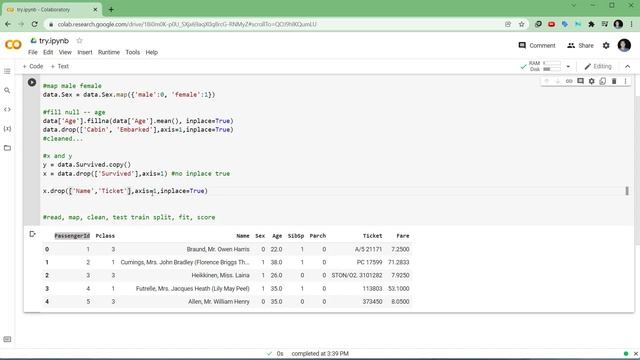
Task: Click the try.ipynb notebook title
Action: click(54, 40)
